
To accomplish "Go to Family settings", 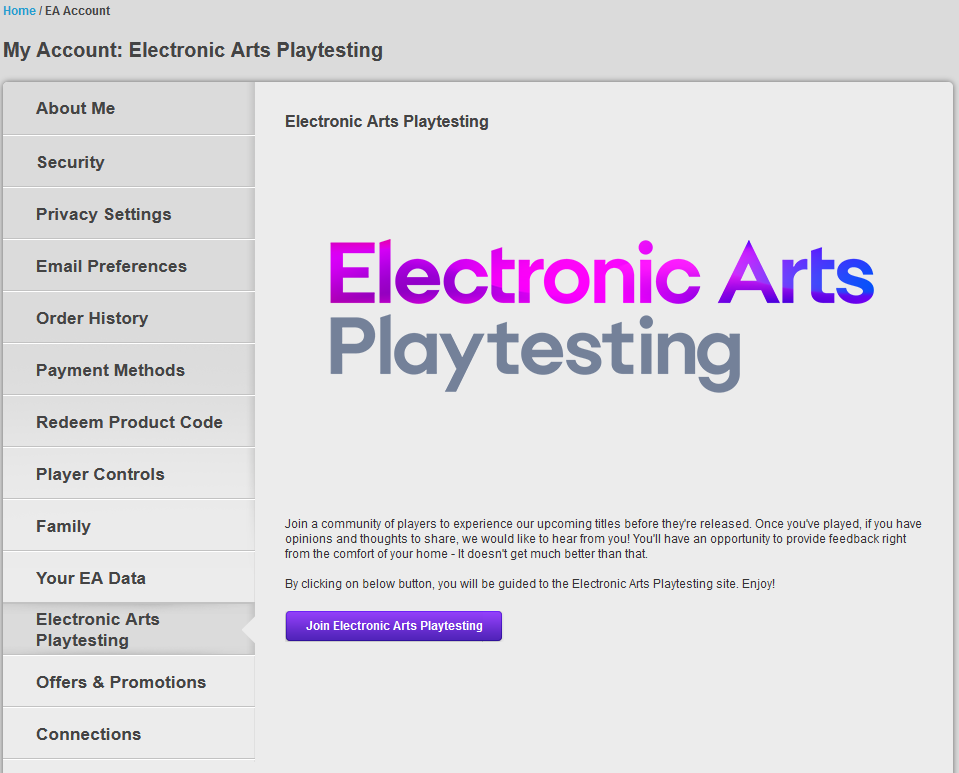I will 128,525.
